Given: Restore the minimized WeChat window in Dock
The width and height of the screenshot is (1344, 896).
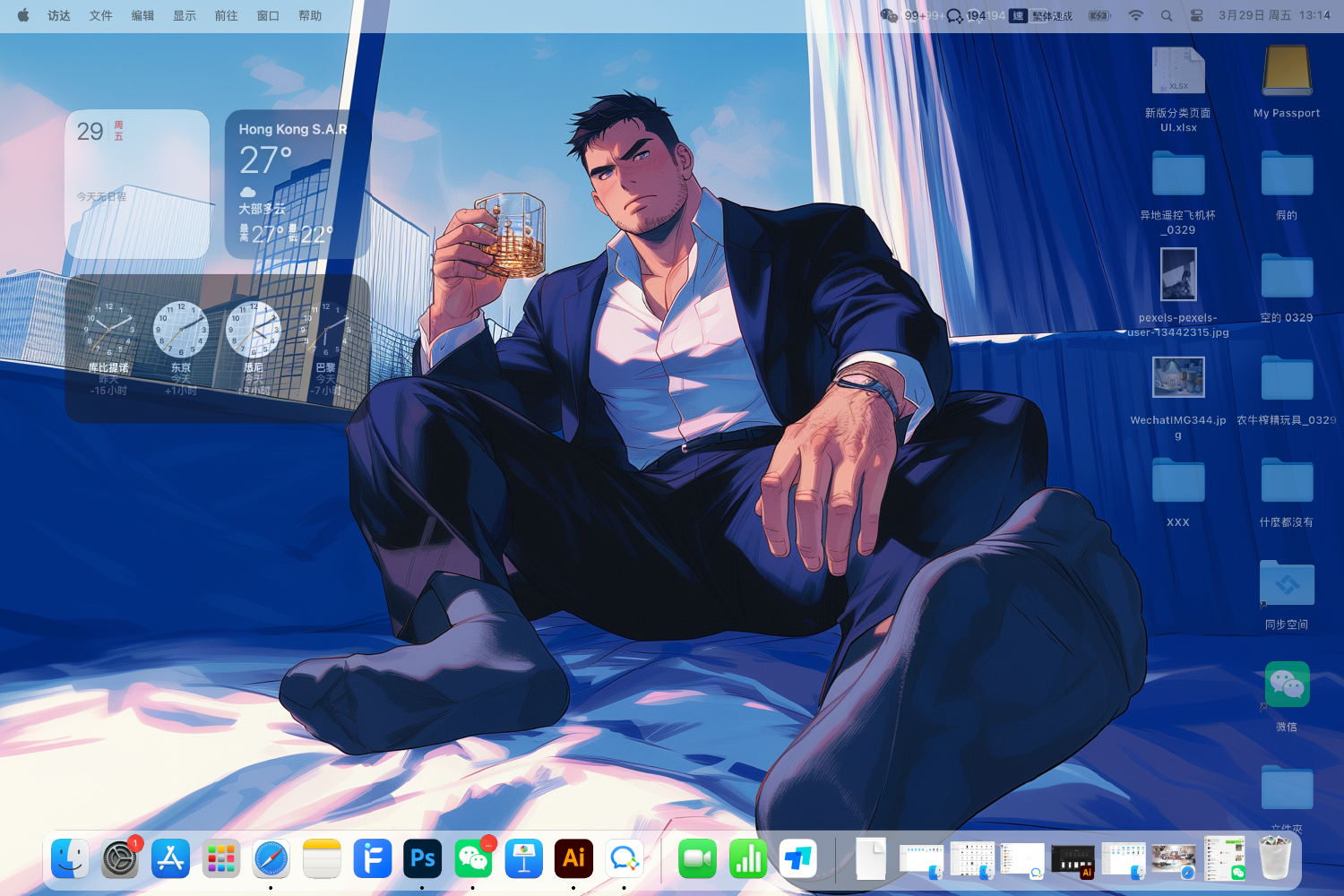Looking at the screenshot, I should (x=1224, y=858).
